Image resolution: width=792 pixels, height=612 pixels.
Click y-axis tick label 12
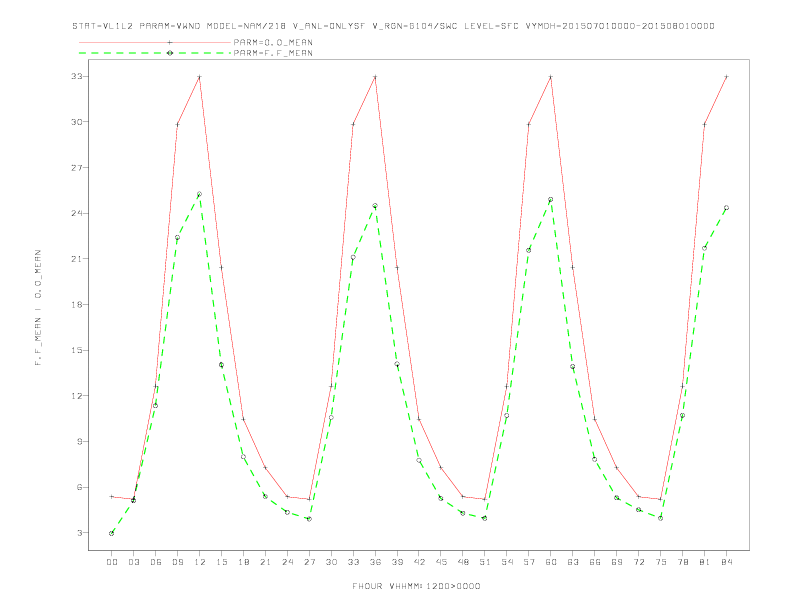click(x=76, y=396)
